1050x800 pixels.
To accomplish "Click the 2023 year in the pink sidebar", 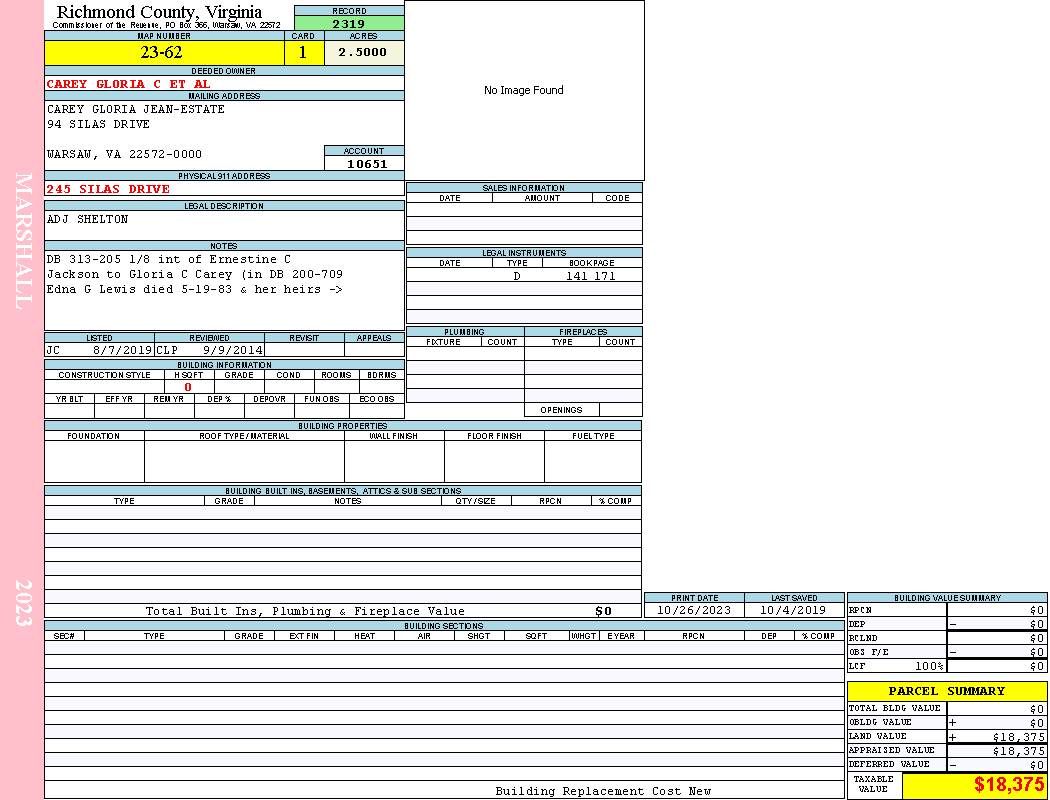I will coord(23,602).
